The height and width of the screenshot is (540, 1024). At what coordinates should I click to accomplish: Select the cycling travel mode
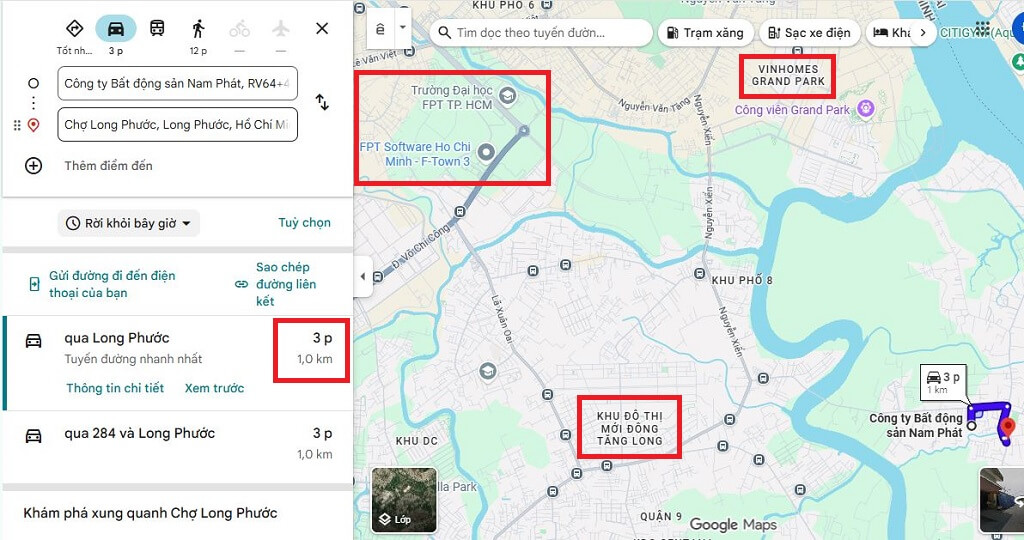pyautogui.click(x=240, y=29)
